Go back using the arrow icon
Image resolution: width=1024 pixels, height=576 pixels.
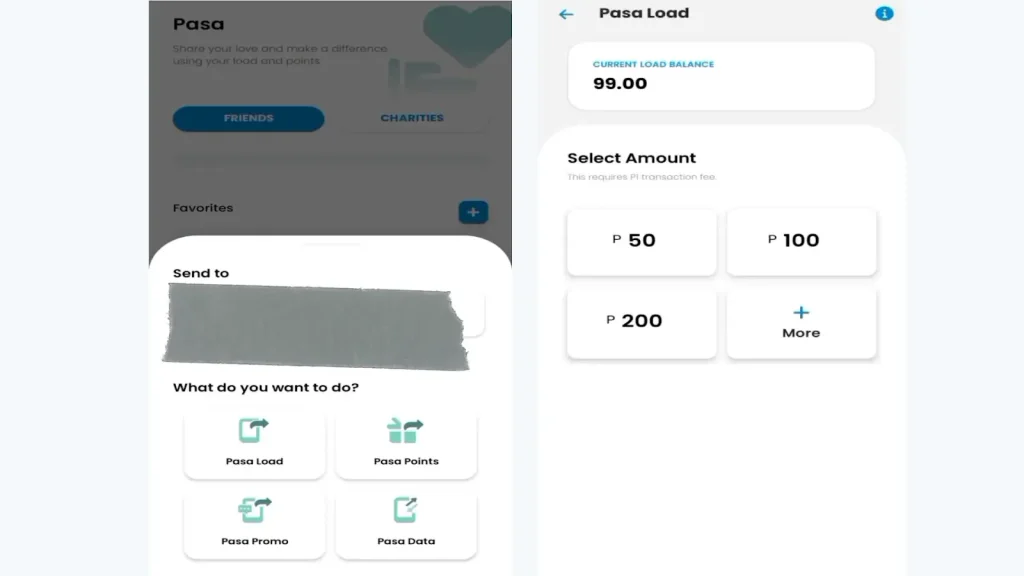(x=566, y=14)
